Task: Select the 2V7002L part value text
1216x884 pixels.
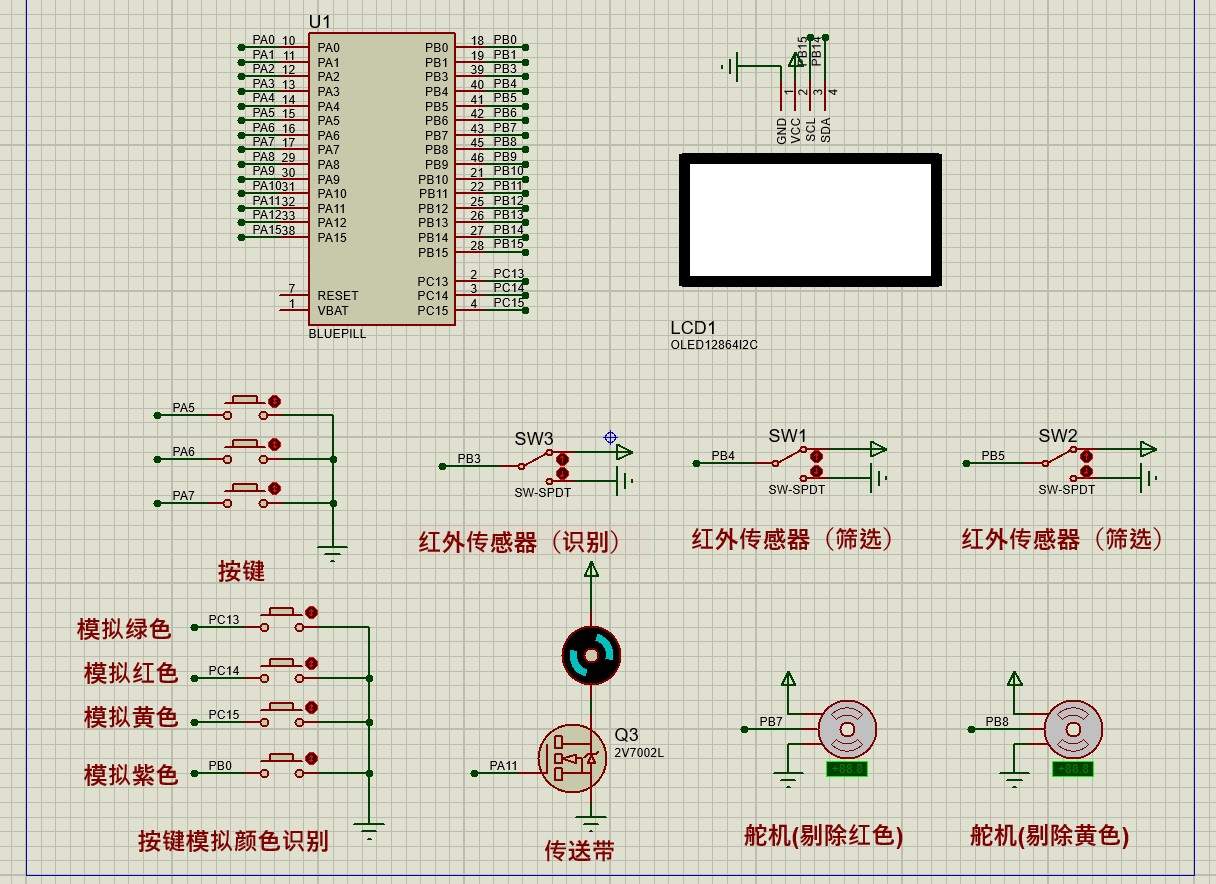Action: point(639,753)
